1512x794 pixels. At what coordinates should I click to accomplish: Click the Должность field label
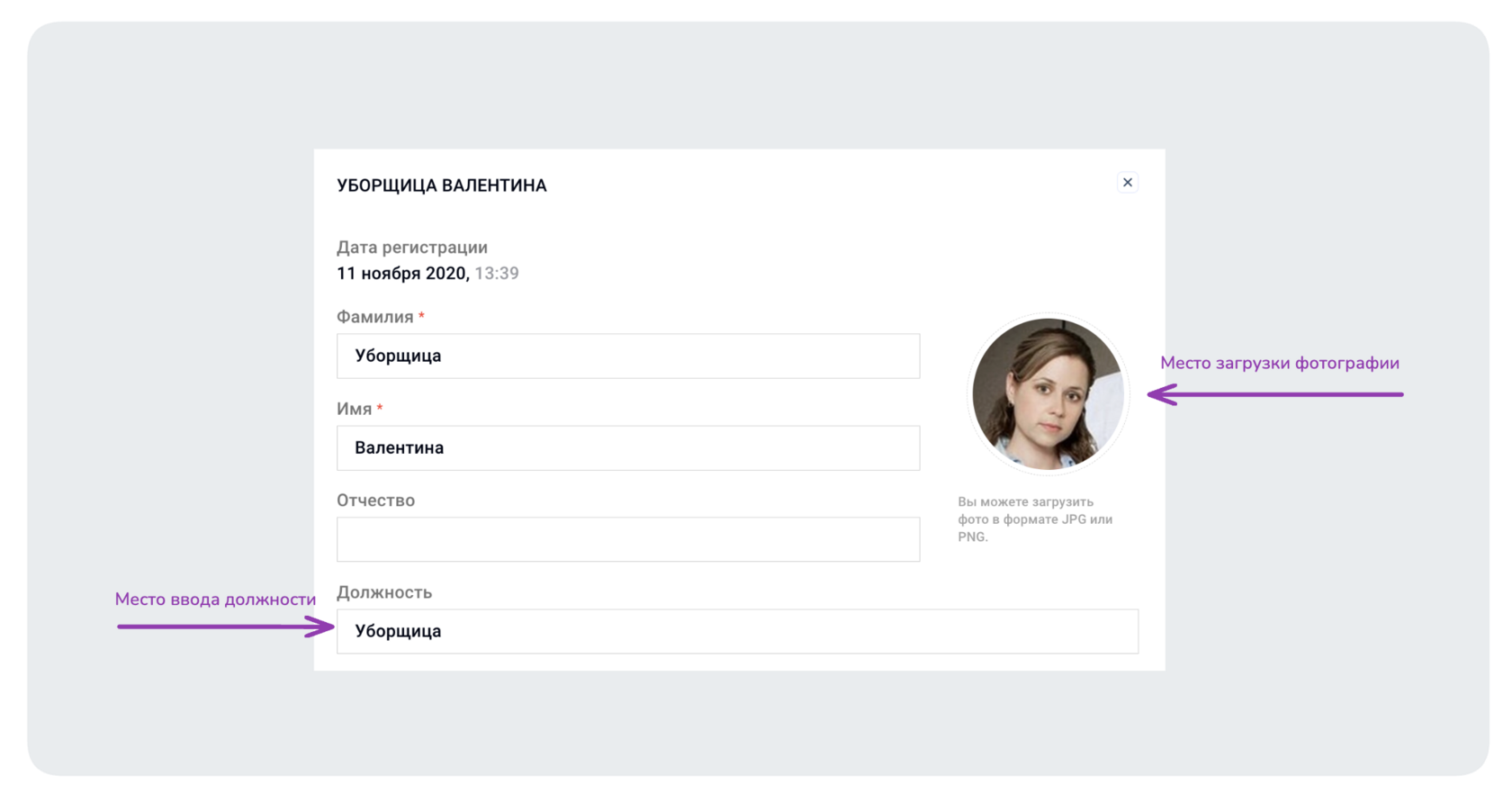coord(384,592)
